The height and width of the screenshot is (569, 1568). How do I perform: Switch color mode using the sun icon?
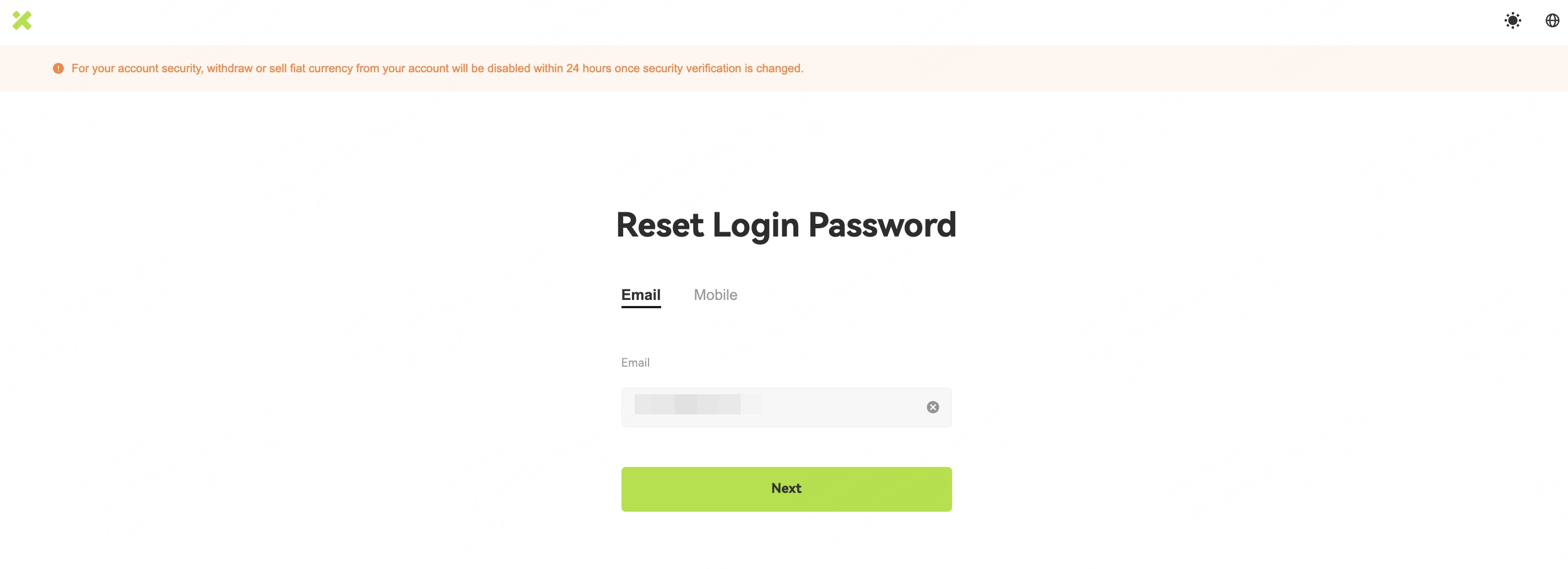1512,21
